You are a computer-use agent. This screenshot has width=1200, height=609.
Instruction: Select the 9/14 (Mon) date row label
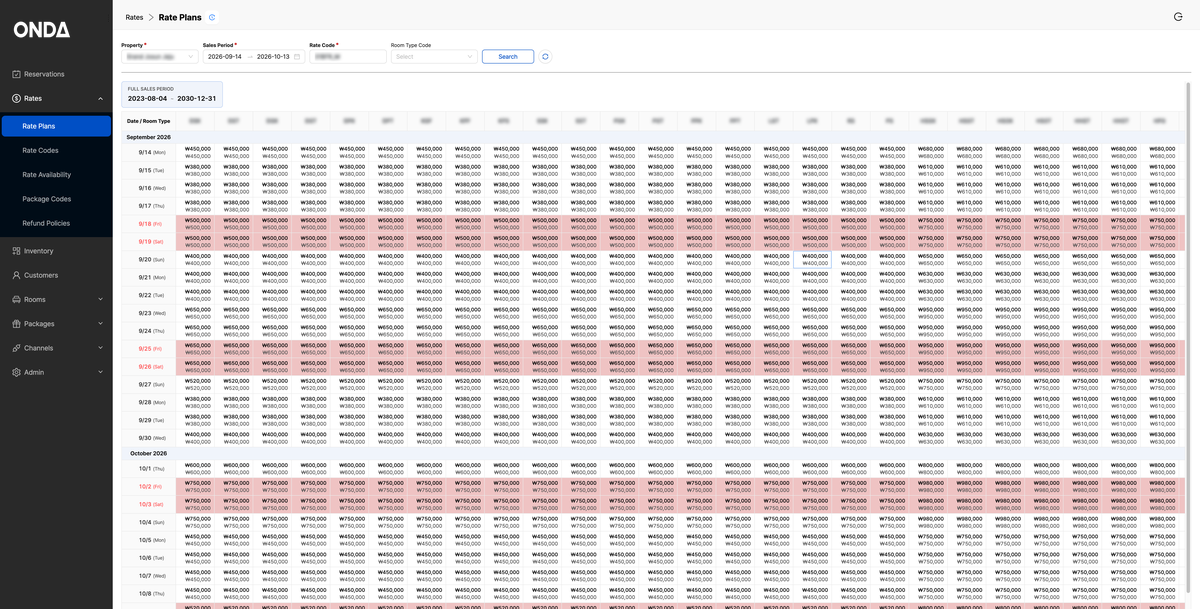(x=152, y=152)
